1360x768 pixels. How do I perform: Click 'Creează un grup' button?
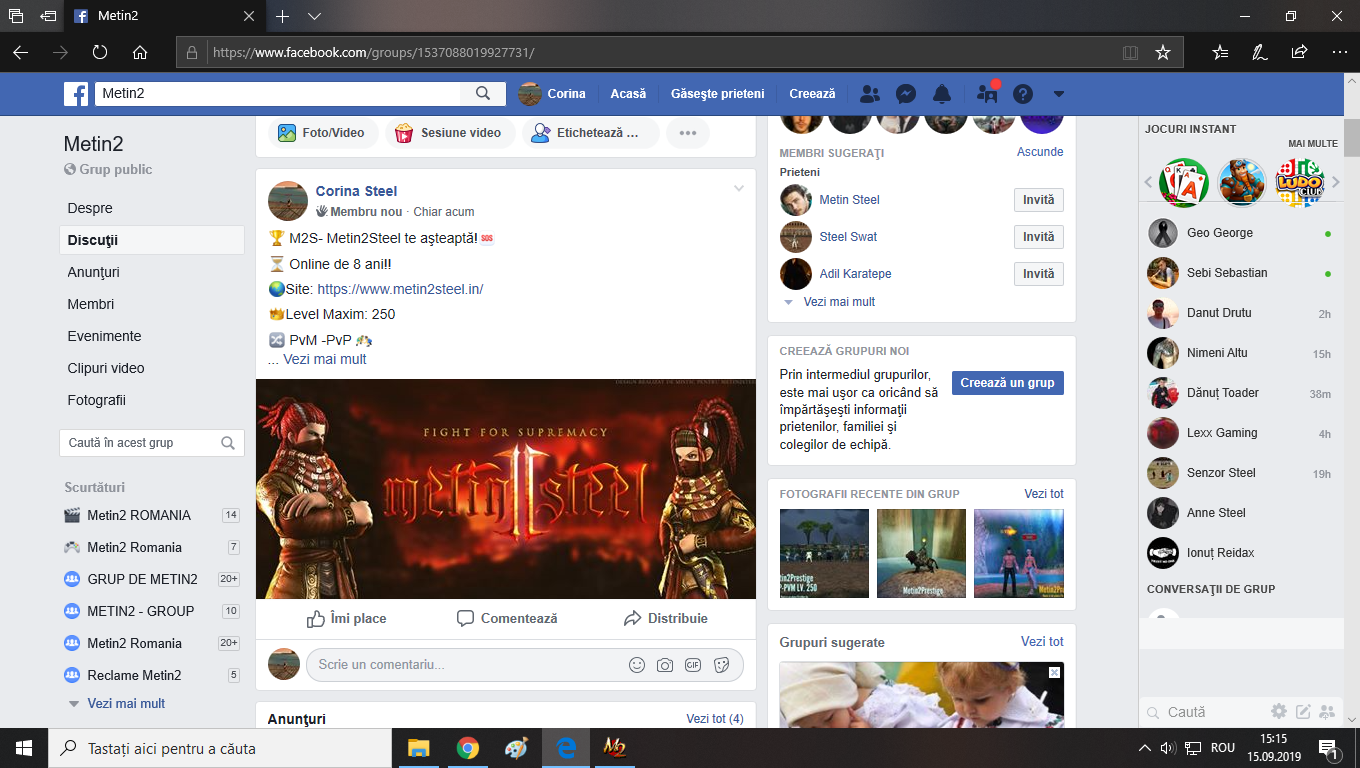[x=1007, y=383]
